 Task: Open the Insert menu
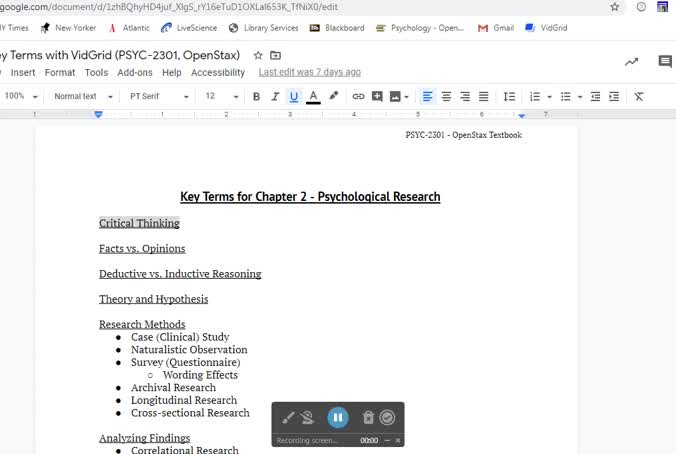coord(23,72)
